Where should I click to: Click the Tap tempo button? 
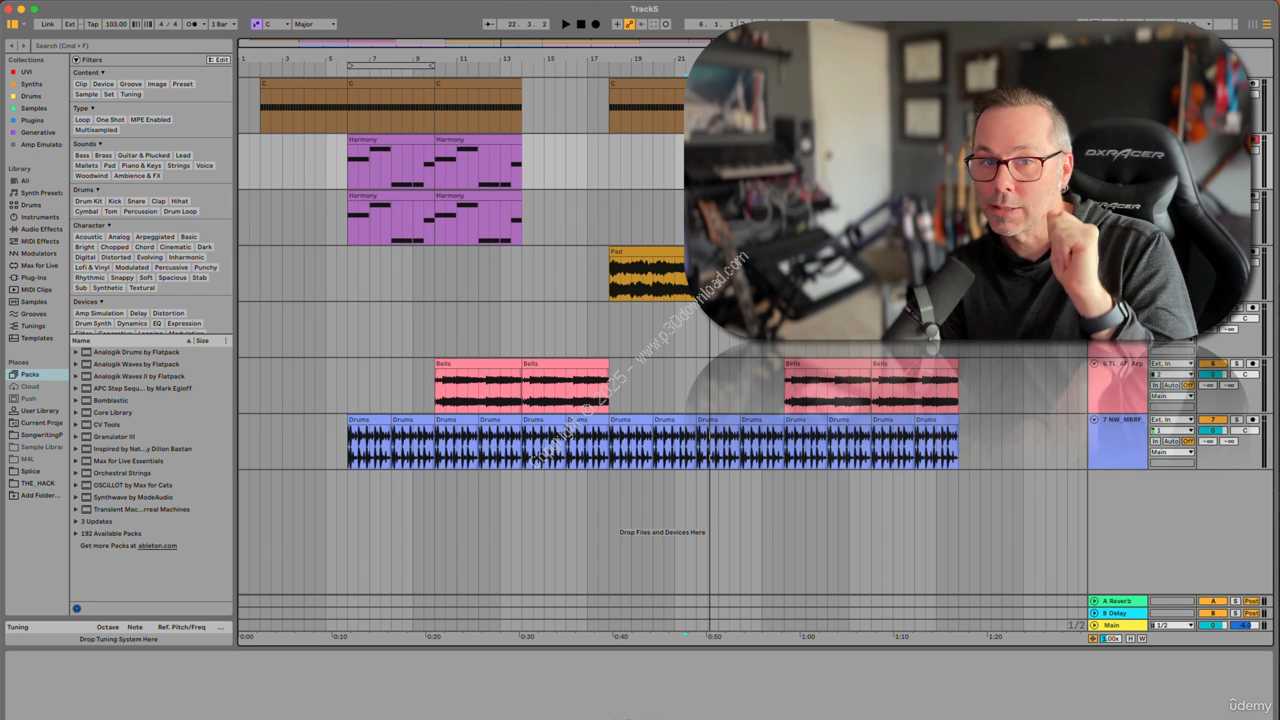tap(93, 24)
